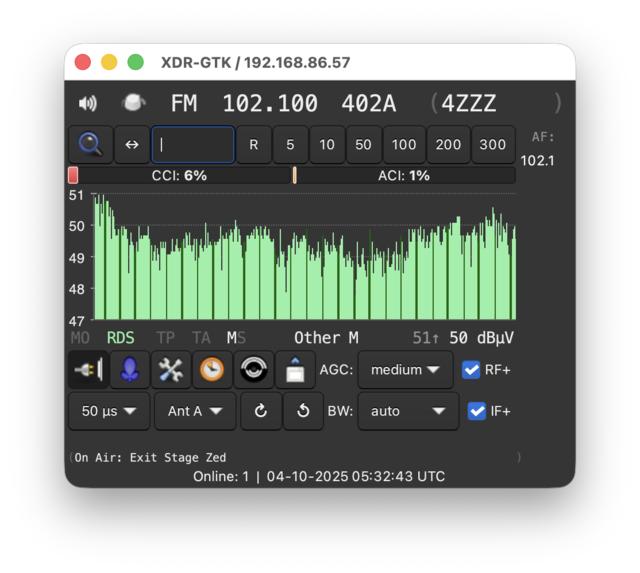Screen dimensions: 640x573
Task: Select the 10 kHz step button
Action: click(x=327, y=144)
